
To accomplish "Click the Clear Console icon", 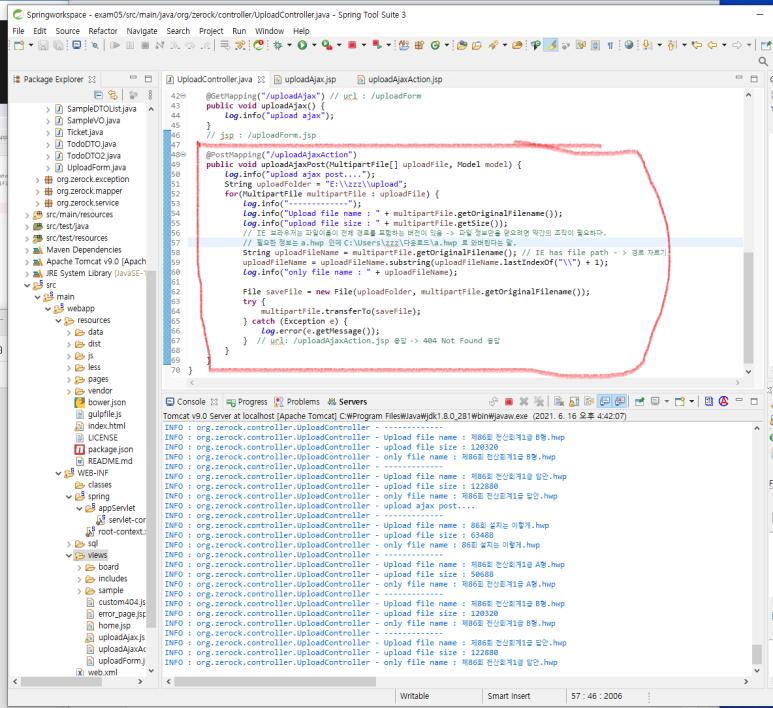I will click(x=559, y=402).
